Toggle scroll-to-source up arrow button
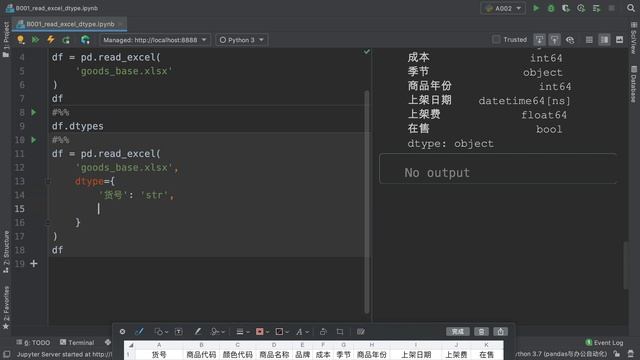This screenshot has height=360, width=640. point(554,40)
